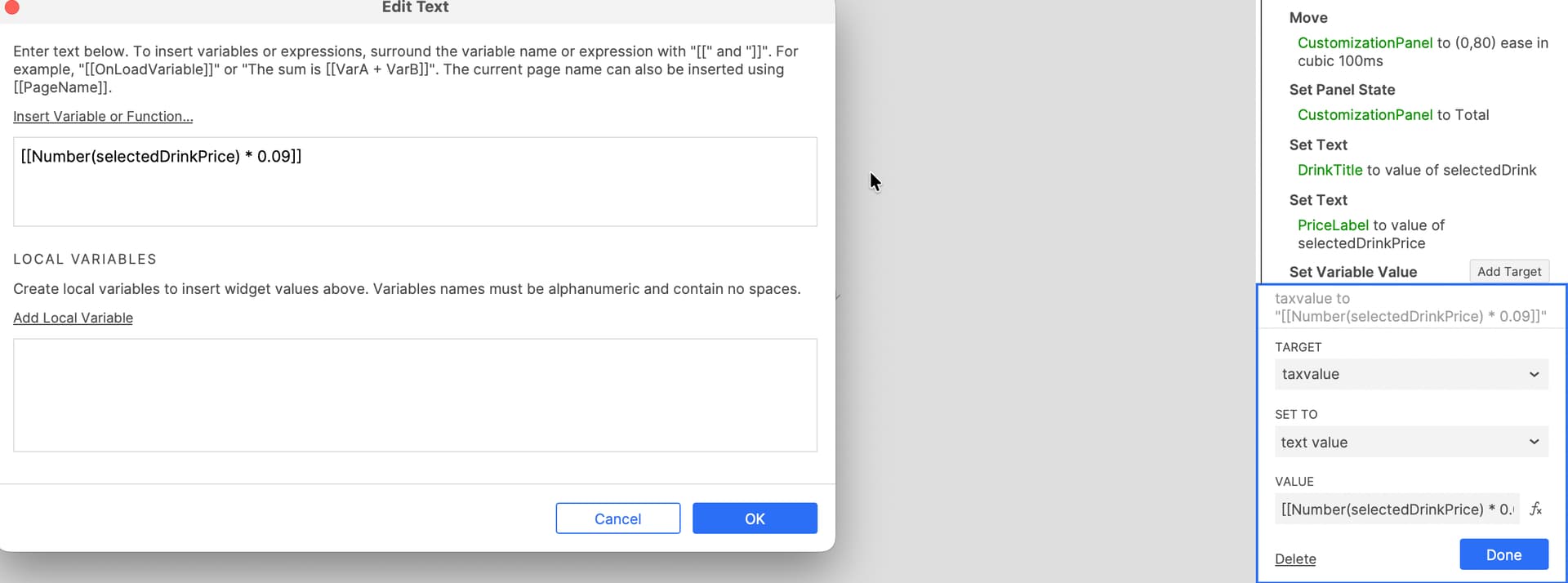1568x583 pixels.
Task: Open the fx expression editor icon
Action: 1535,509
